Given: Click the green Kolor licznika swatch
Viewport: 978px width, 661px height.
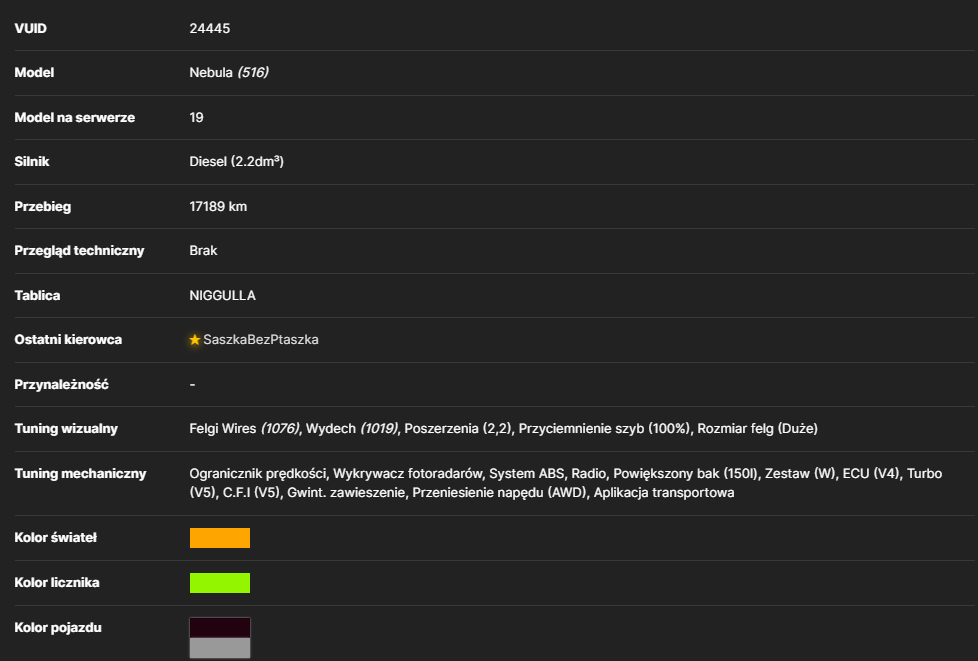Looking at the screenshot, I should 220,583.
